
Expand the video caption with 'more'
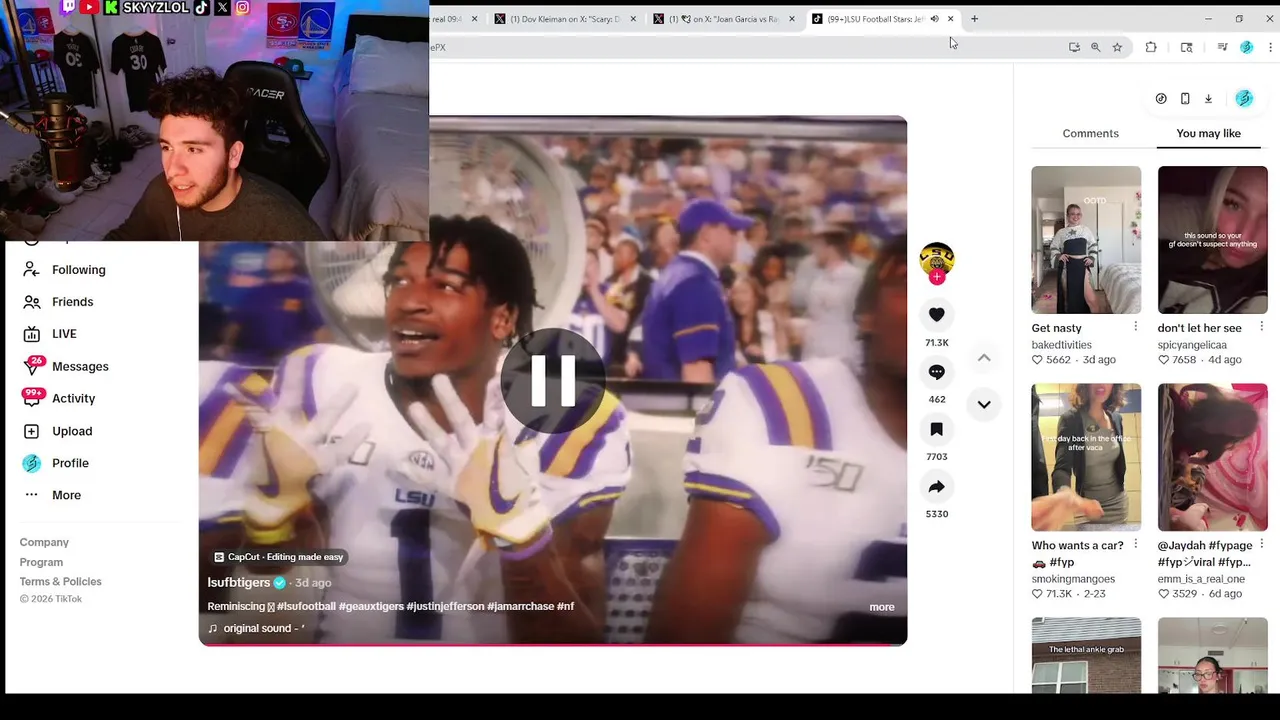[x=882, y=607]
